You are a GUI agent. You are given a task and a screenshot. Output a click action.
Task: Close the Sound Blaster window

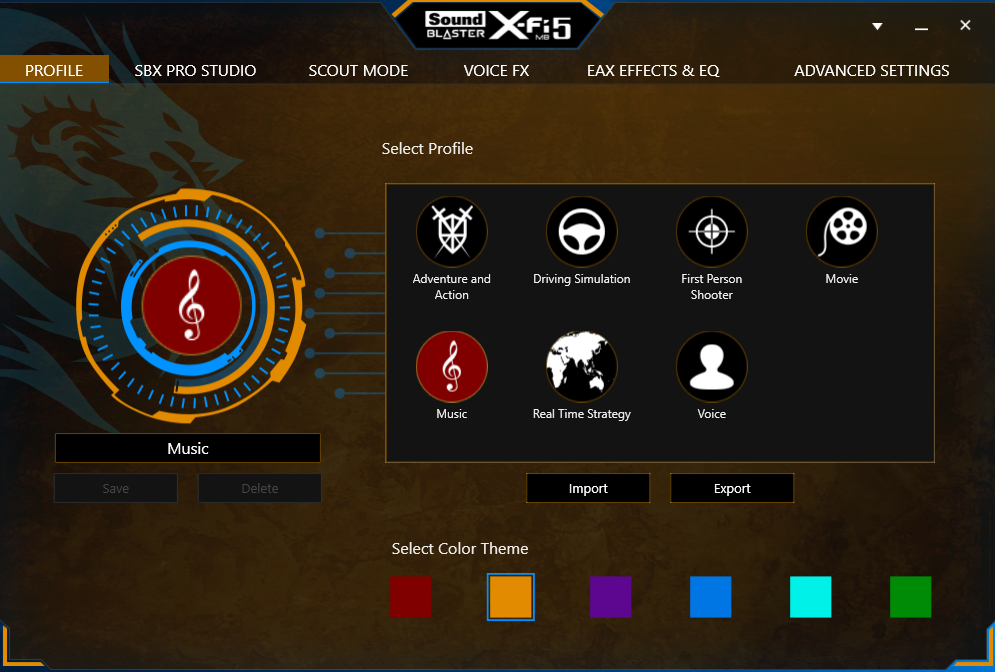(x=965, y=25)
